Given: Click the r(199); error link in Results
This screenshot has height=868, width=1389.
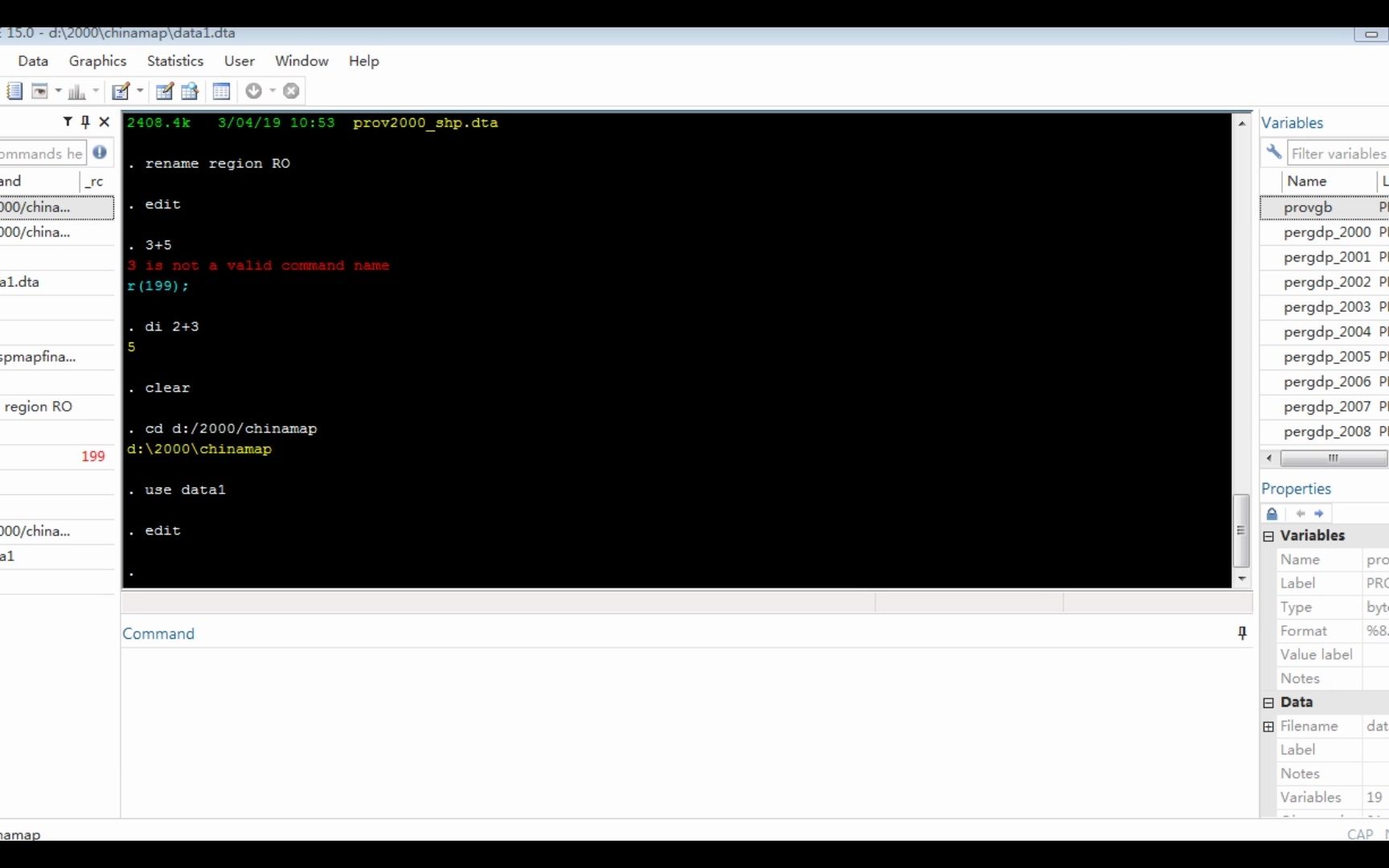Looking at the screenshot, I should pyautogui.click(x=158, y=286).
